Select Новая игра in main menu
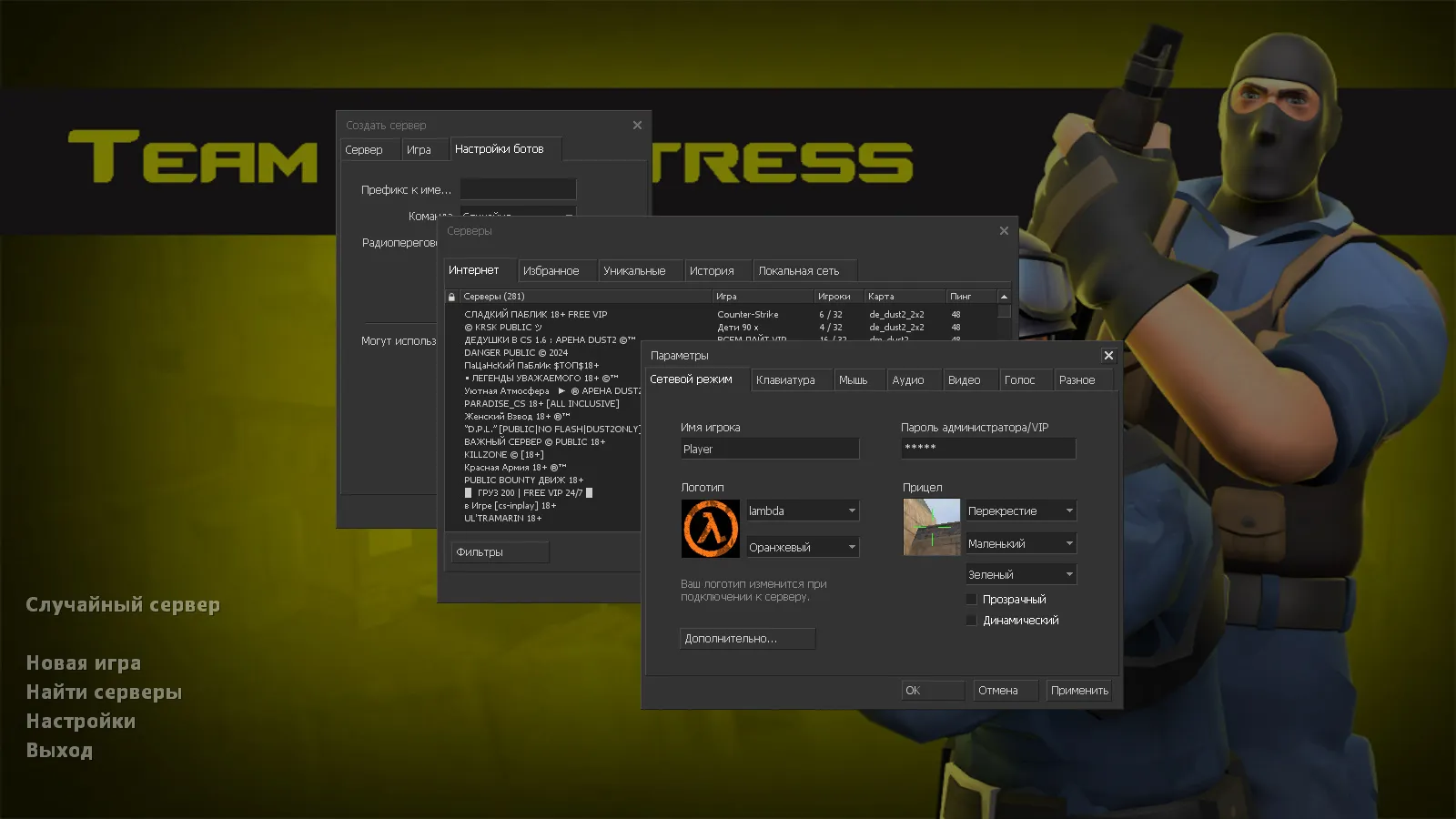 (x=84, y=662)
